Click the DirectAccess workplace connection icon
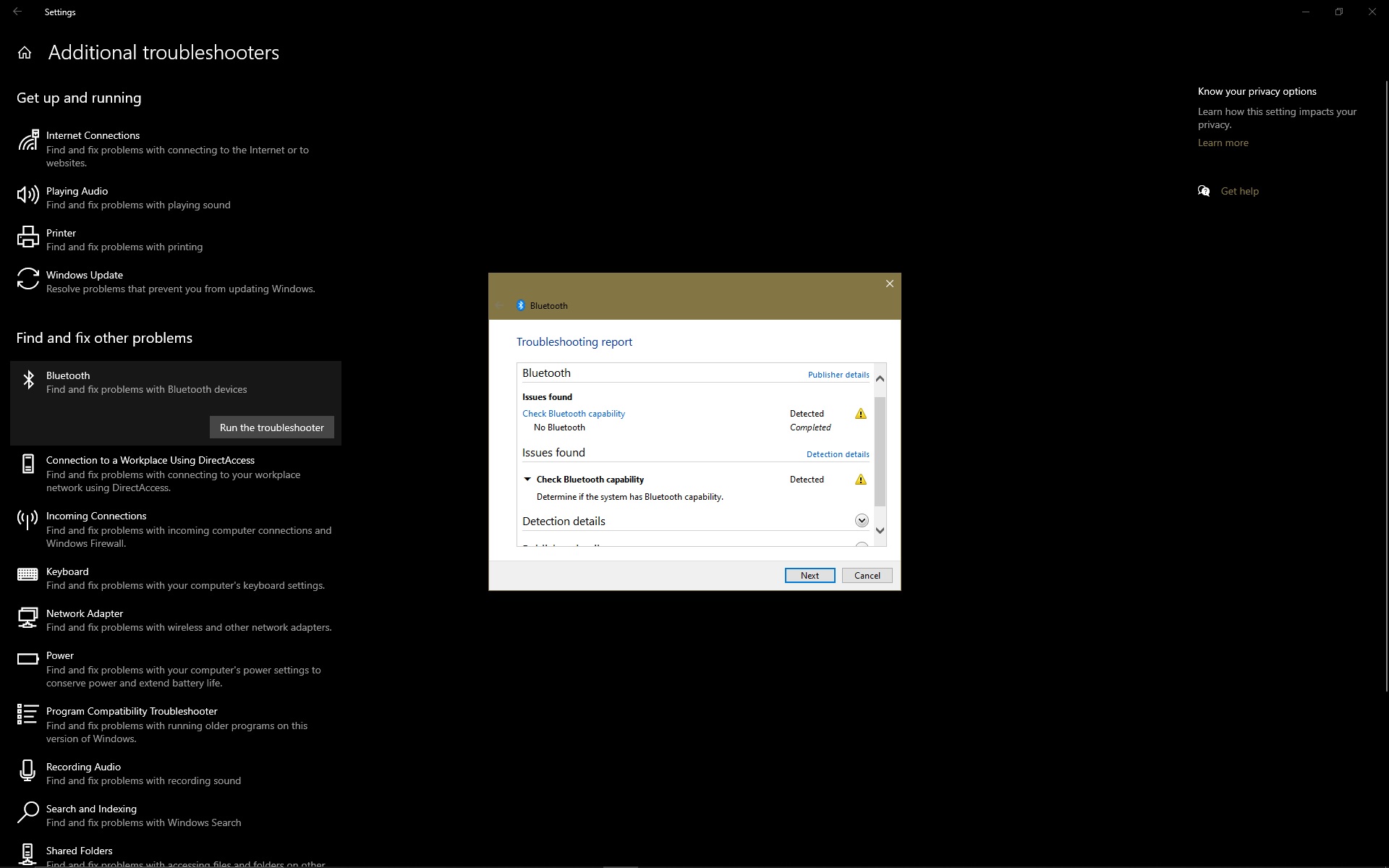 (28, 464)
